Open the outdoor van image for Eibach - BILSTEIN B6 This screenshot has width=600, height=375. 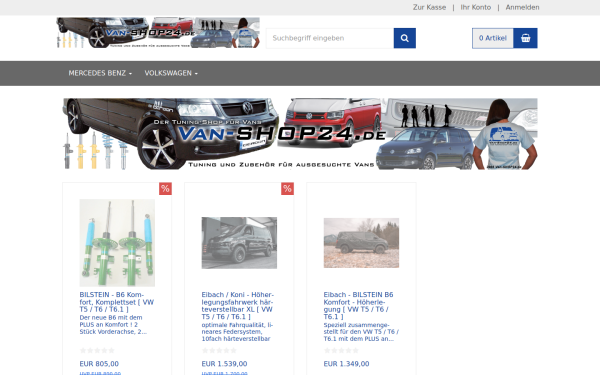pyautogui.click(x=361, y=243)
